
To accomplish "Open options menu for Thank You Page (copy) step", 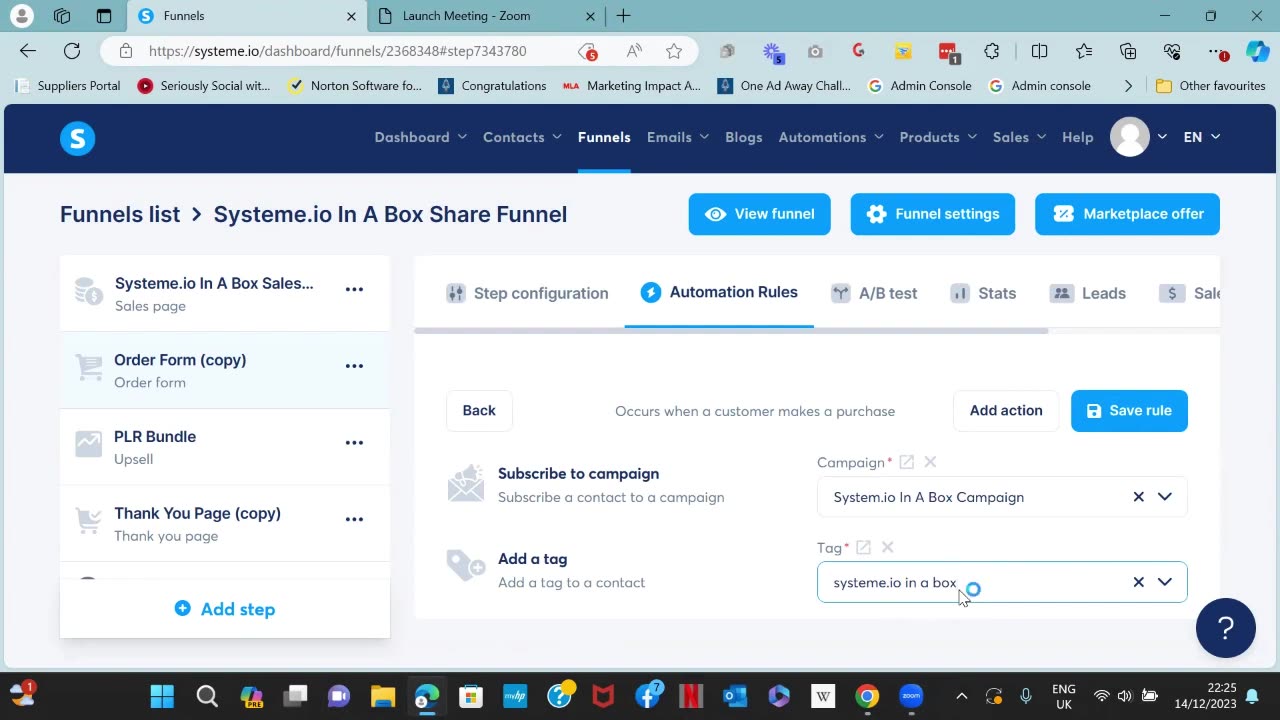I will (x=354, y=519).
